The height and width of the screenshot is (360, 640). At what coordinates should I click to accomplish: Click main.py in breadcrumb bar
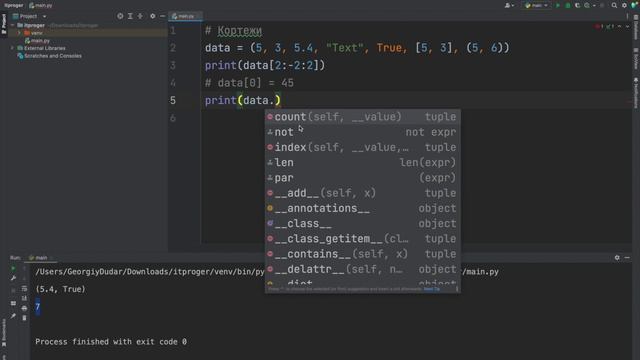41,6
